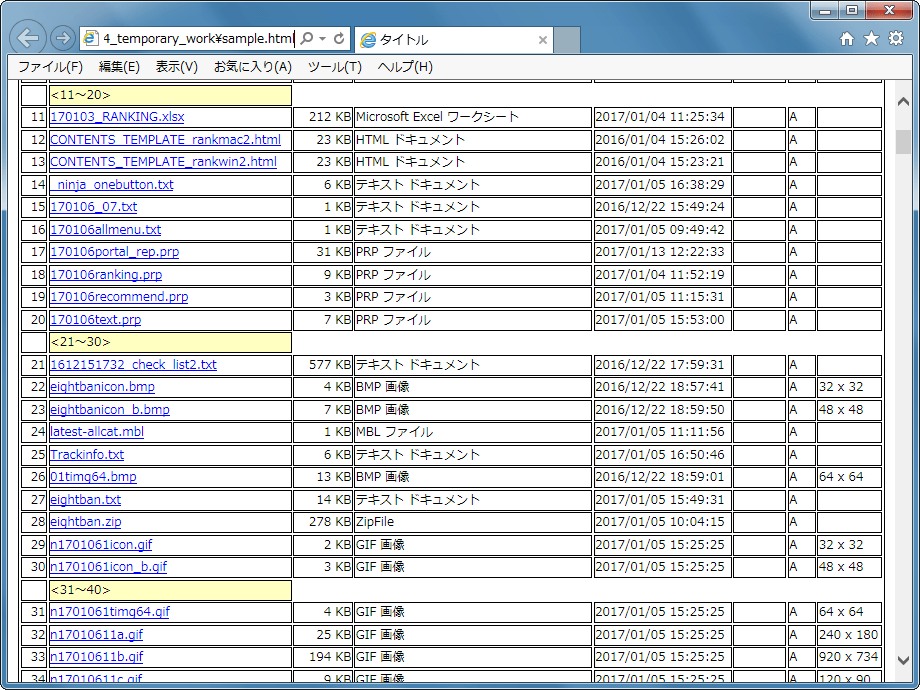The height and width of the screenshot is (690, 920).
Task: Open link CONTENTS_TEMPLATE_rankwin2.html
Action: click(x=164, y=161)
